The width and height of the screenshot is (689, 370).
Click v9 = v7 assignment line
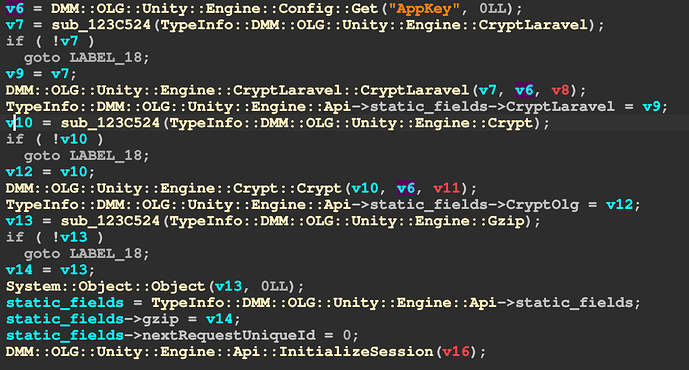(41, 74)
